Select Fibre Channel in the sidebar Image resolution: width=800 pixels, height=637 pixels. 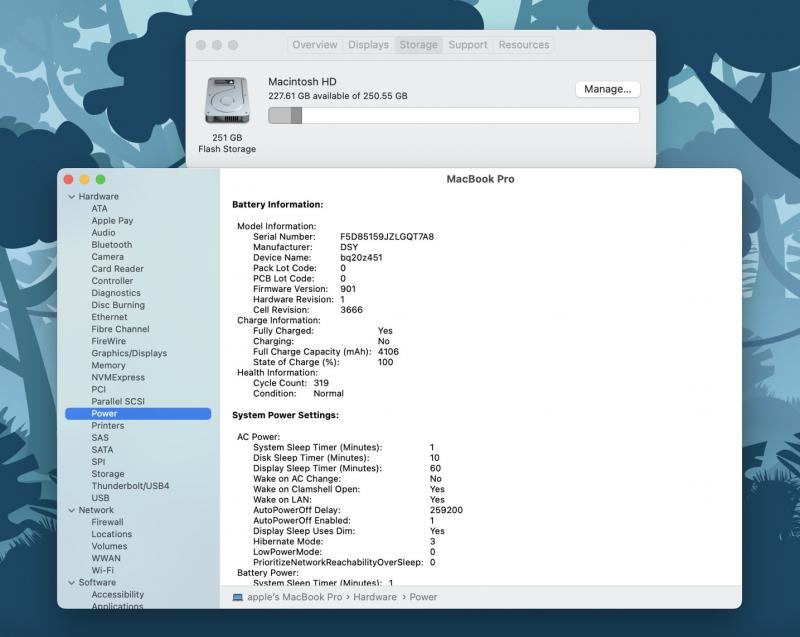[120, 329]
